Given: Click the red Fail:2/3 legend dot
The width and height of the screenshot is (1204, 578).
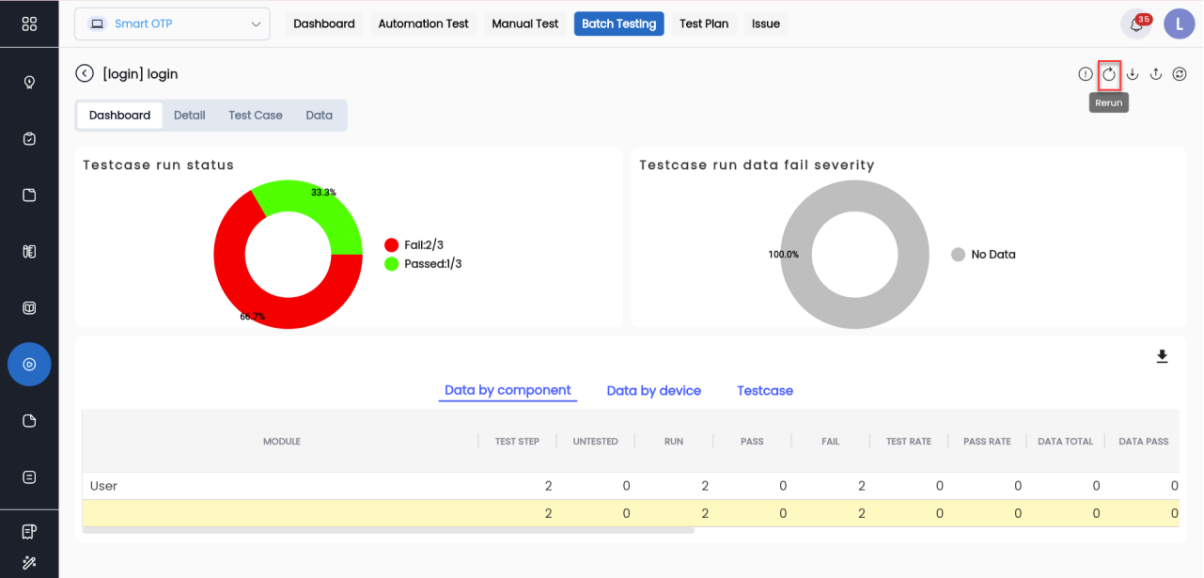Looking at the screenshot, I should pyautogui.click(x=392, y=245).
